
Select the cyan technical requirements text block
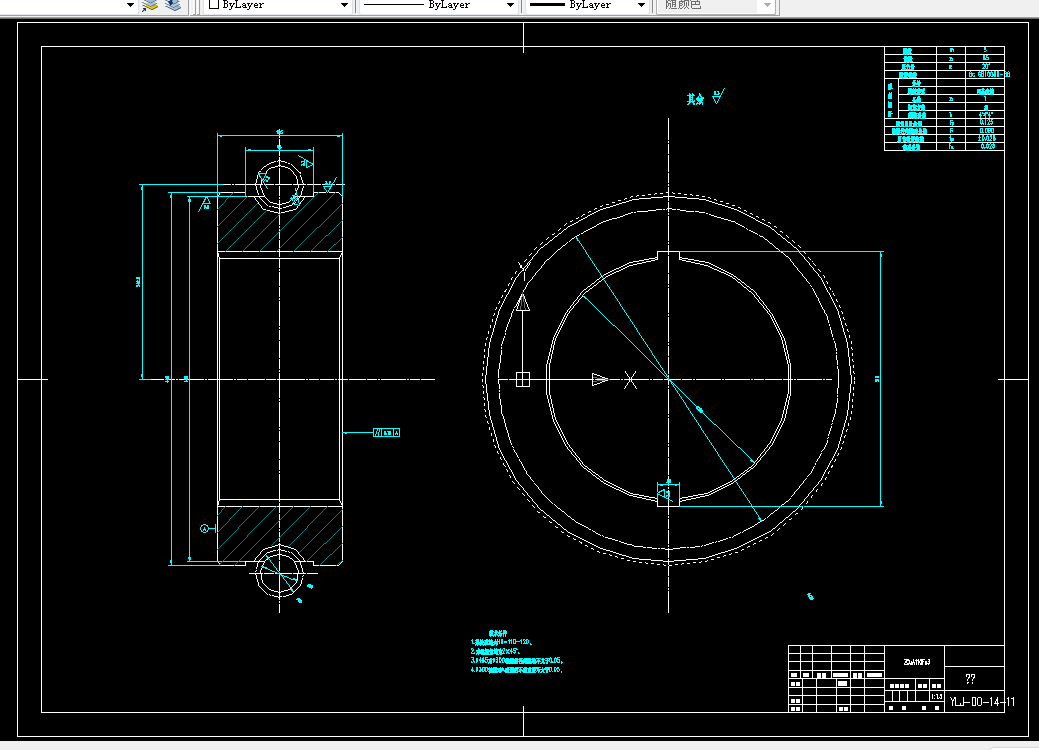(517, 652)
